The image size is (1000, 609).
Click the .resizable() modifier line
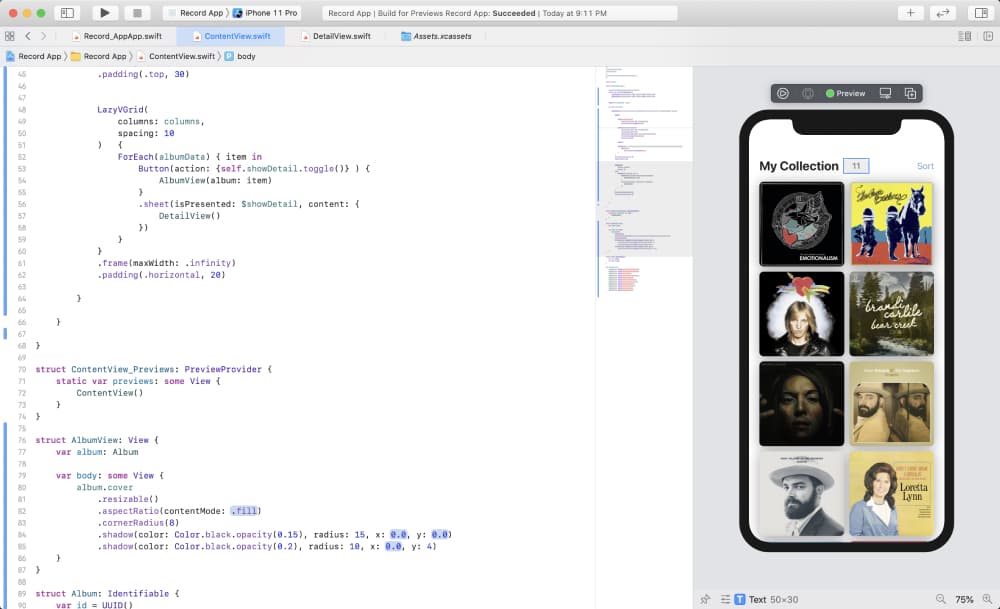point(128,499)
